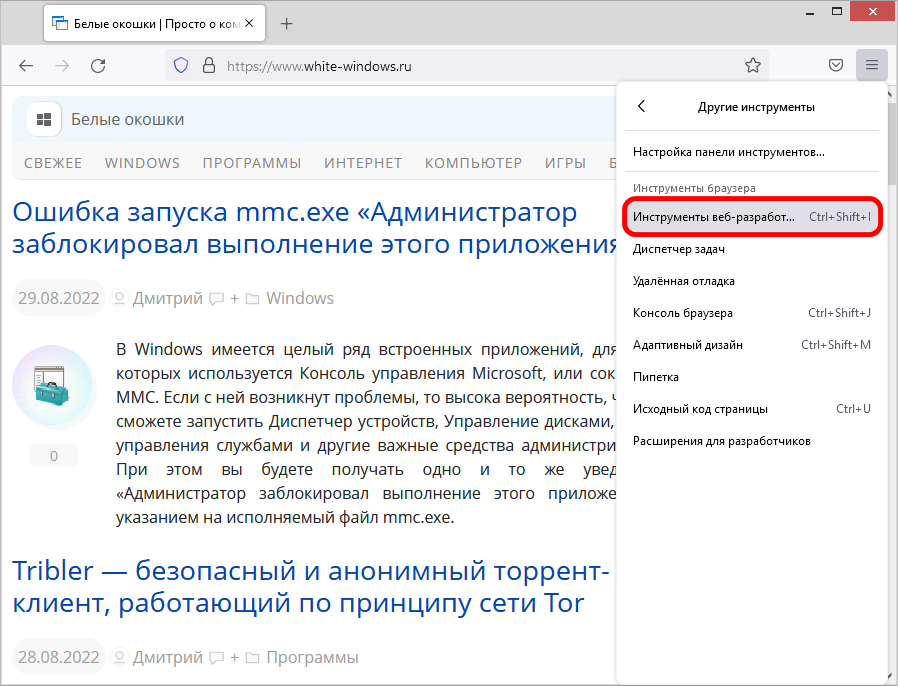Click the forward navigation arrow

point(62,66)
